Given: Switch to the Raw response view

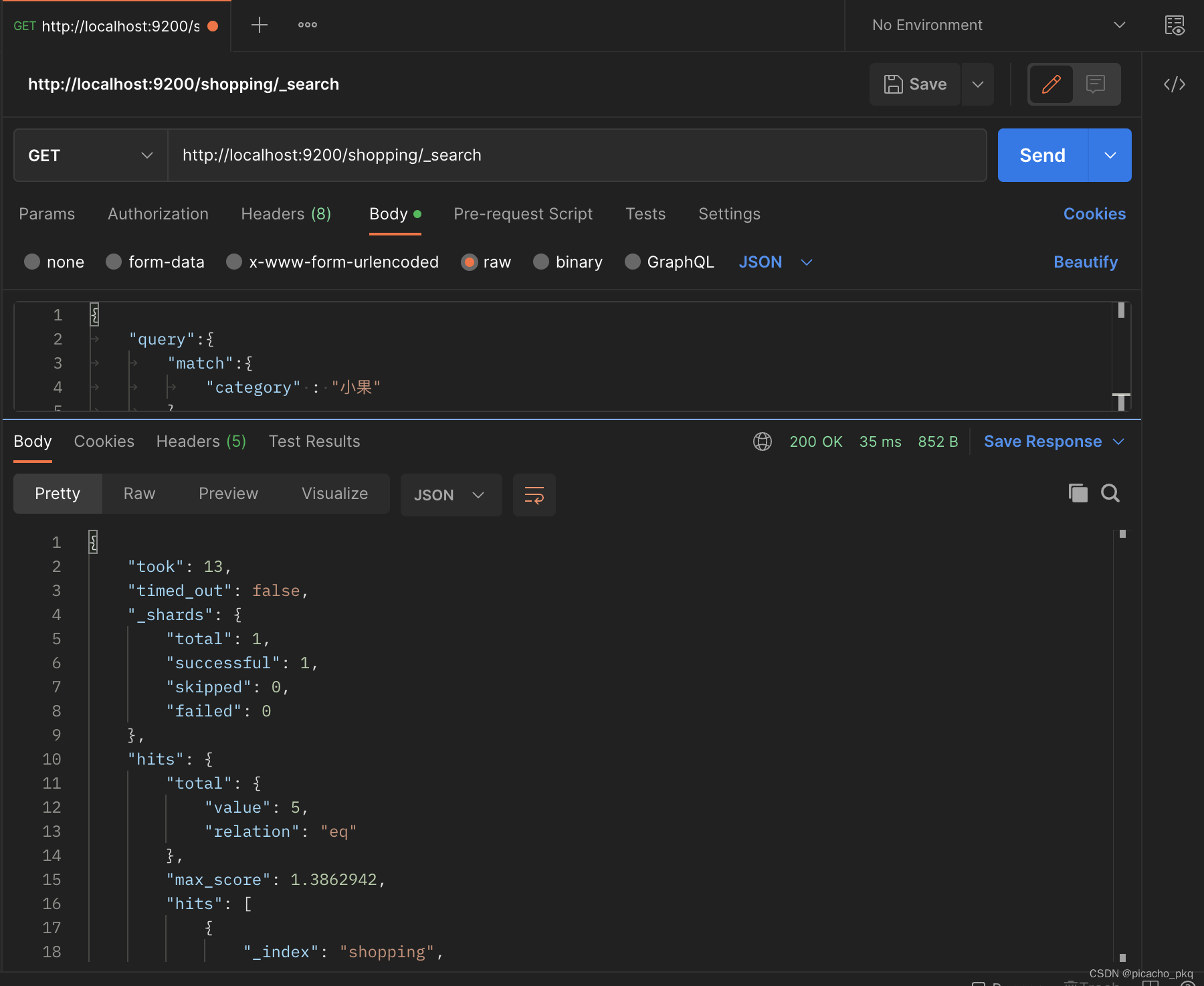Looking at the screenshot, I should click(x=139, y=494).
